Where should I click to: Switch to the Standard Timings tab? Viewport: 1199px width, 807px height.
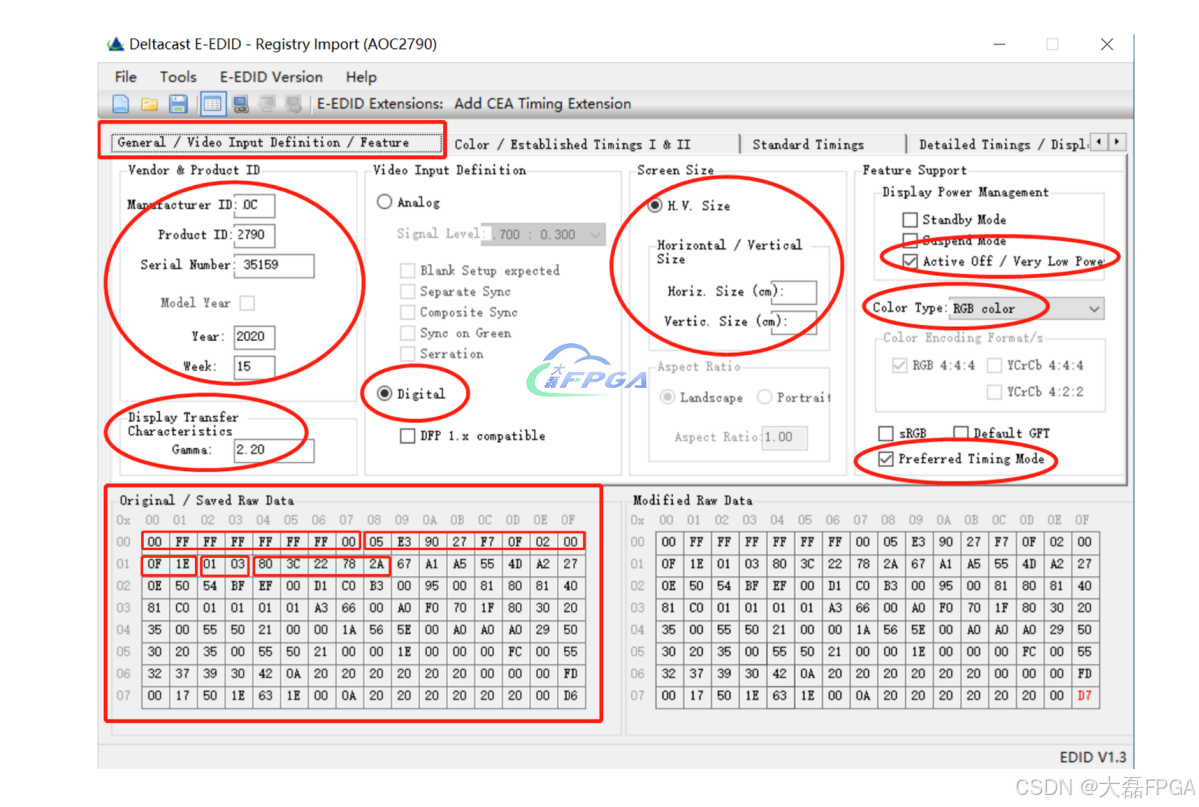click(x=809, y=145)
